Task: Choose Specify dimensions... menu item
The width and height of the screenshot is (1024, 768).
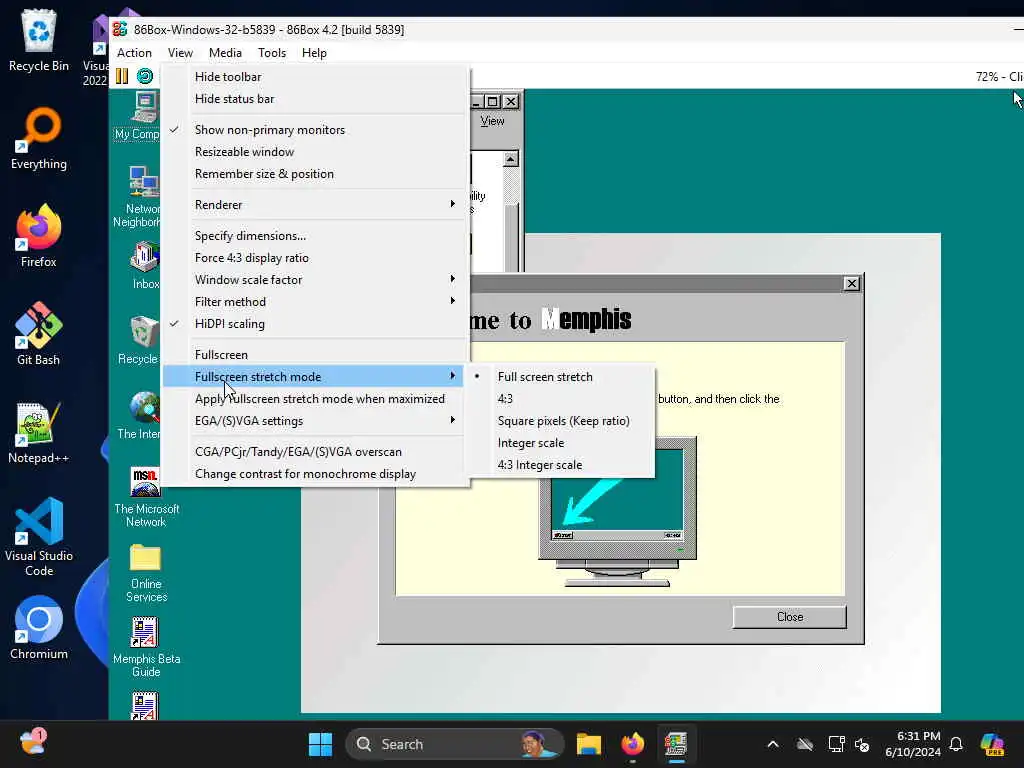Action: click(x=315, y=235)
